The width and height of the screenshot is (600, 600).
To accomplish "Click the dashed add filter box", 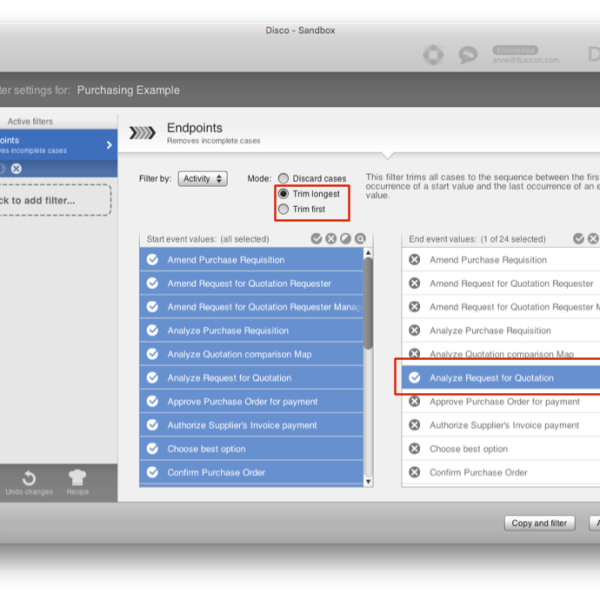I will (x=54, y=200).
